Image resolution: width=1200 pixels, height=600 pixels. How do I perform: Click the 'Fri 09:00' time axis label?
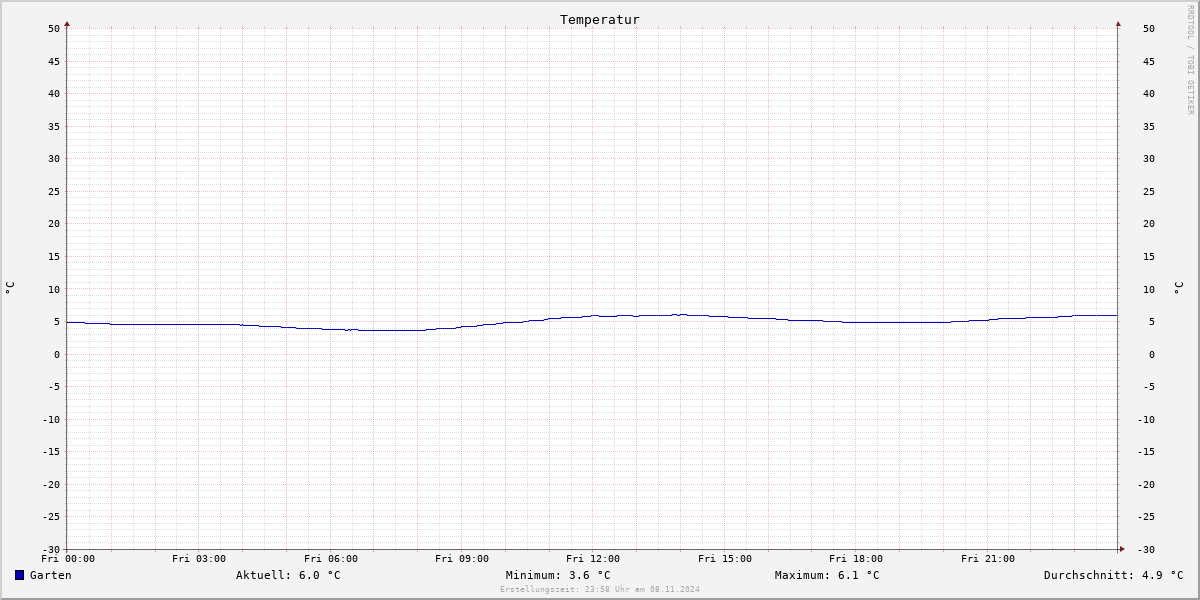(462, 559)
